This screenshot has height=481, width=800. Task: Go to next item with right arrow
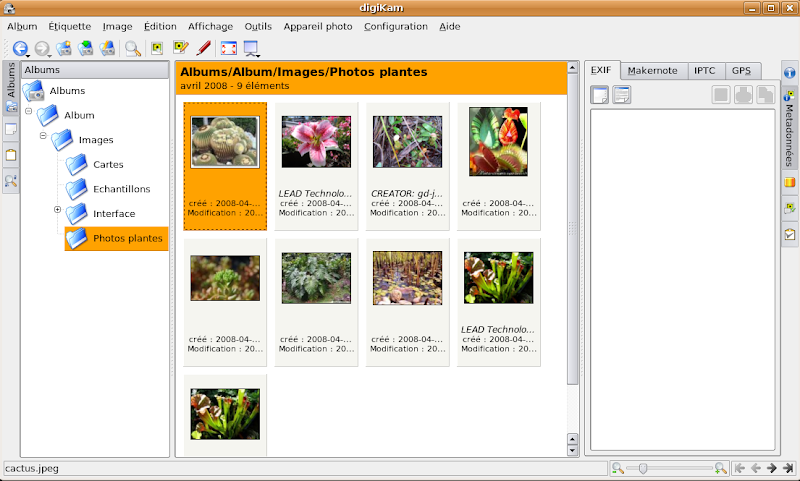pyautogui.click(x=772, y=468)
